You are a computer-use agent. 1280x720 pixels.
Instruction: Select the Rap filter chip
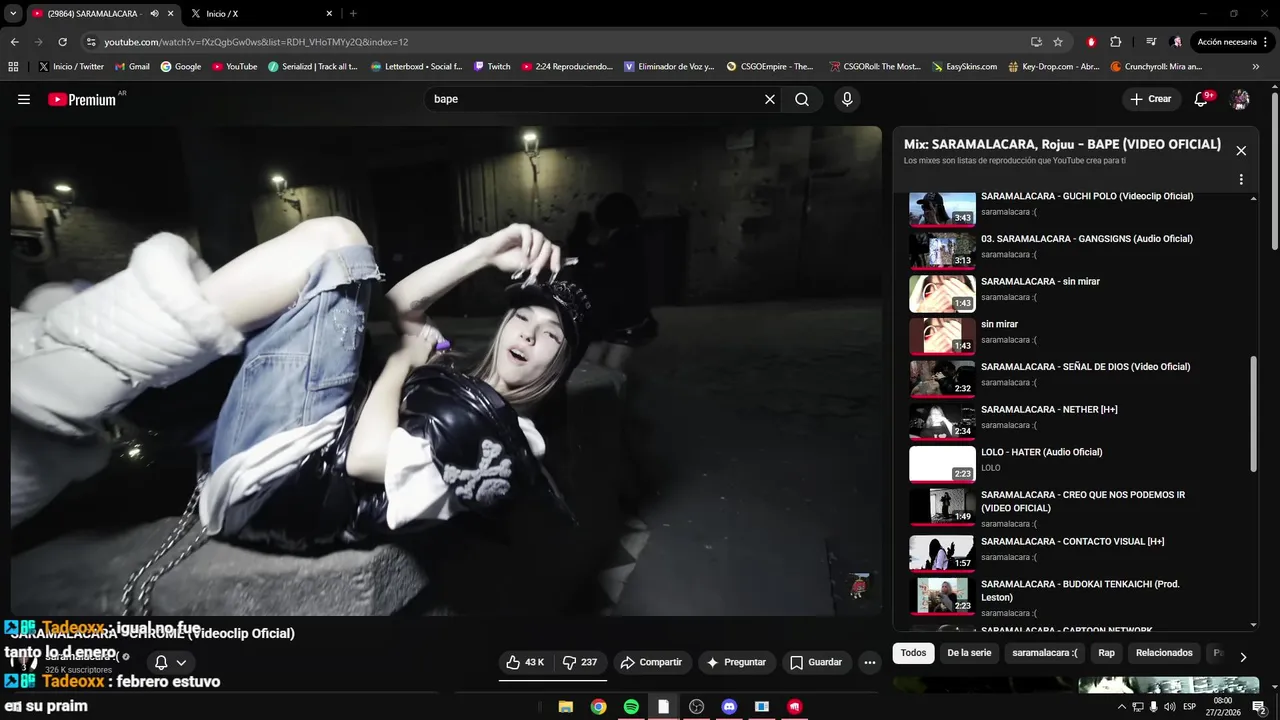pyautogui.click(x=1107, y=653)
